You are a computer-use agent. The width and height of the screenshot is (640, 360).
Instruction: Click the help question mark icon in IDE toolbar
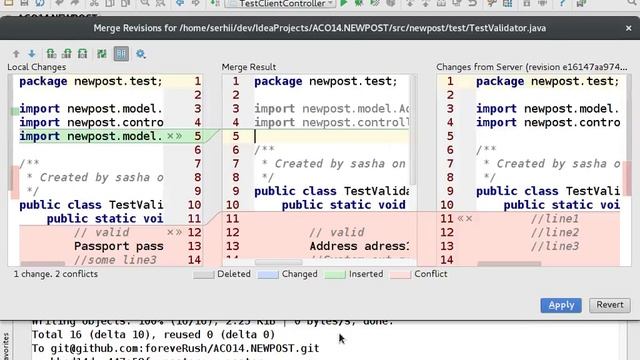point(562,3)
